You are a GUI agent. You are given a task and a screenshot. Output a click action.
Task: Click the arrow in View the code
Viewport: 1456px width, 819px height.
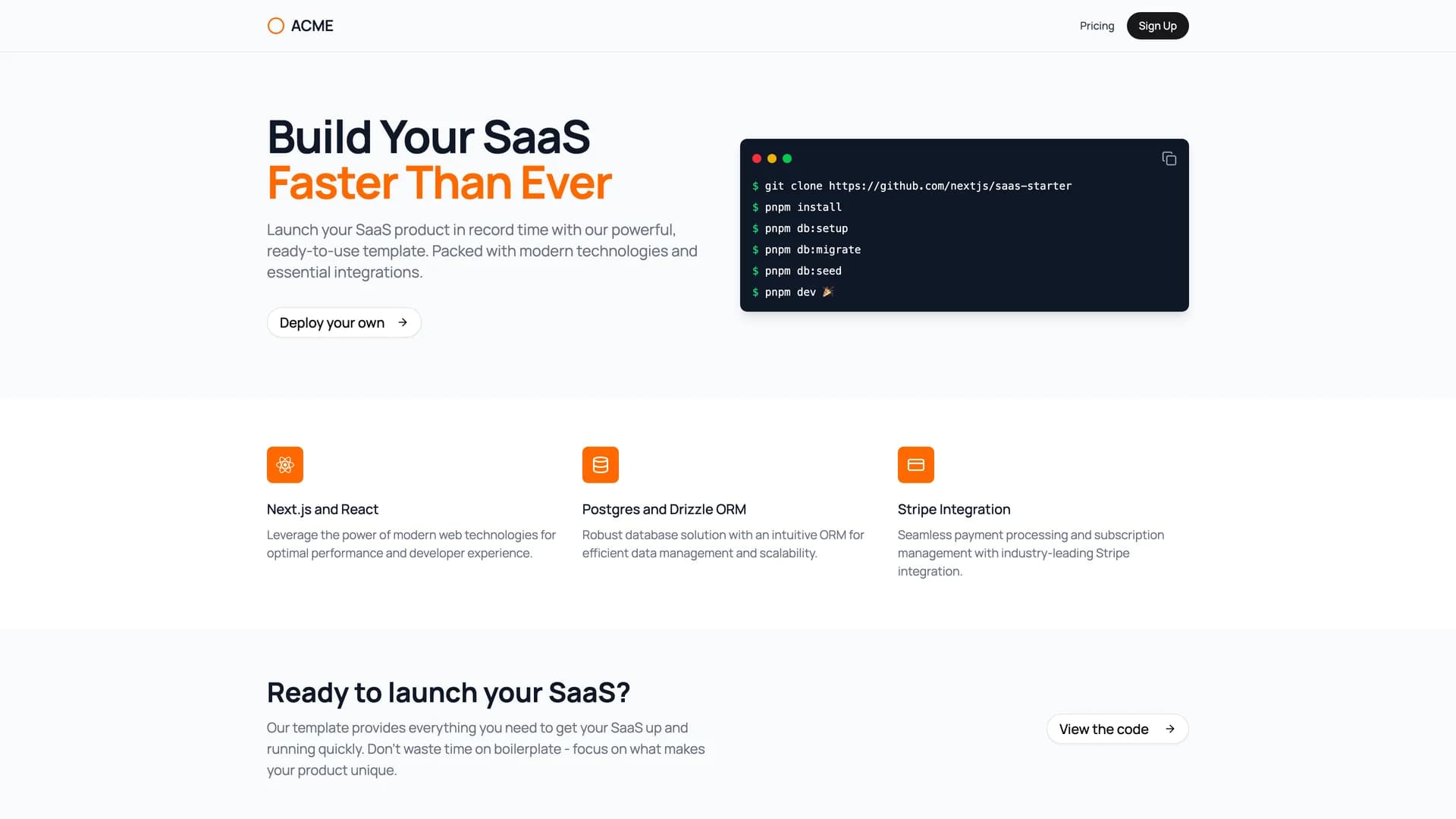[1170, 729]
